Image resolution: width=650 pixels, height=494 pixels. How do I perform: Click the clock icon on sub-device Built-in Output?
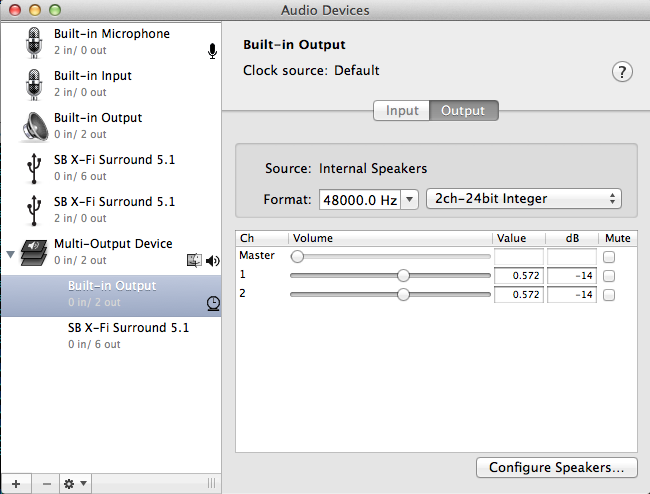pos(213,303)
